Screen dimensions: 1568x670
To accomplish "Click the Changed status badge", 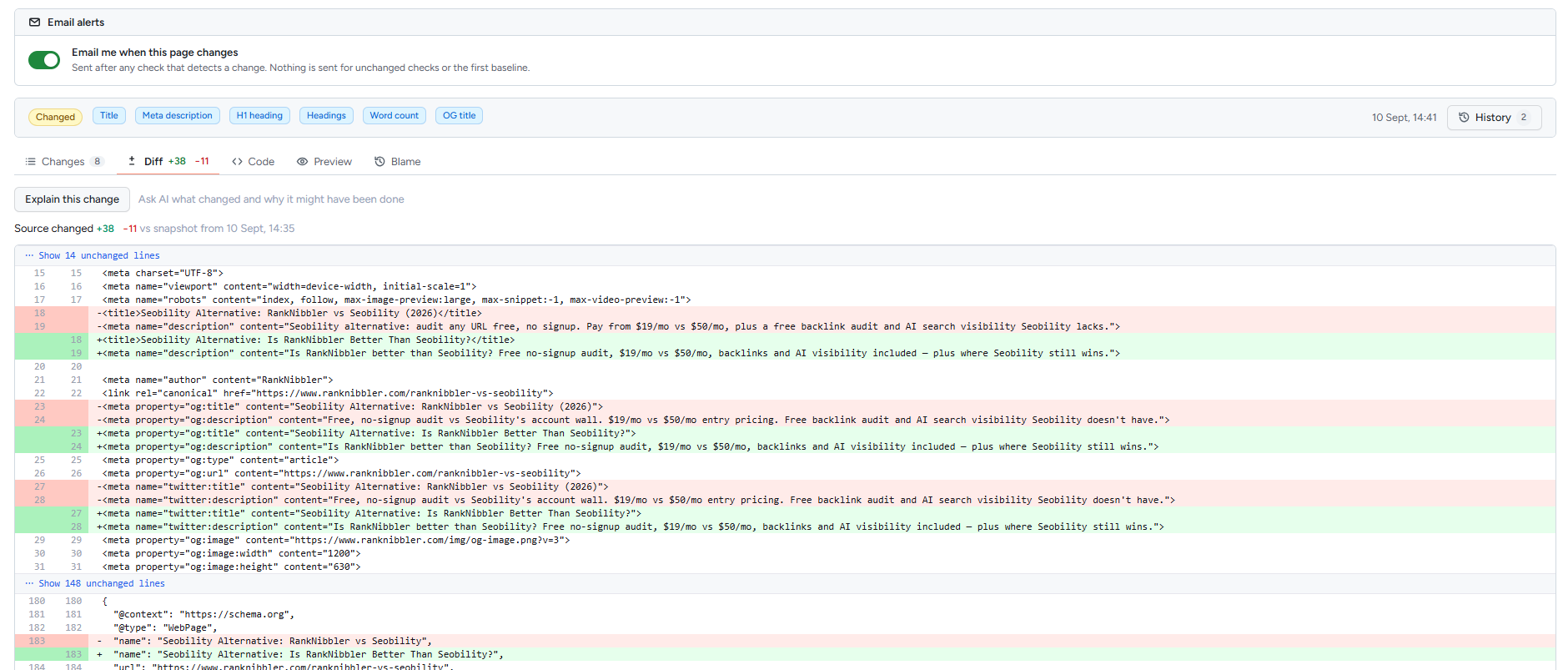I will tap(55, 117).
